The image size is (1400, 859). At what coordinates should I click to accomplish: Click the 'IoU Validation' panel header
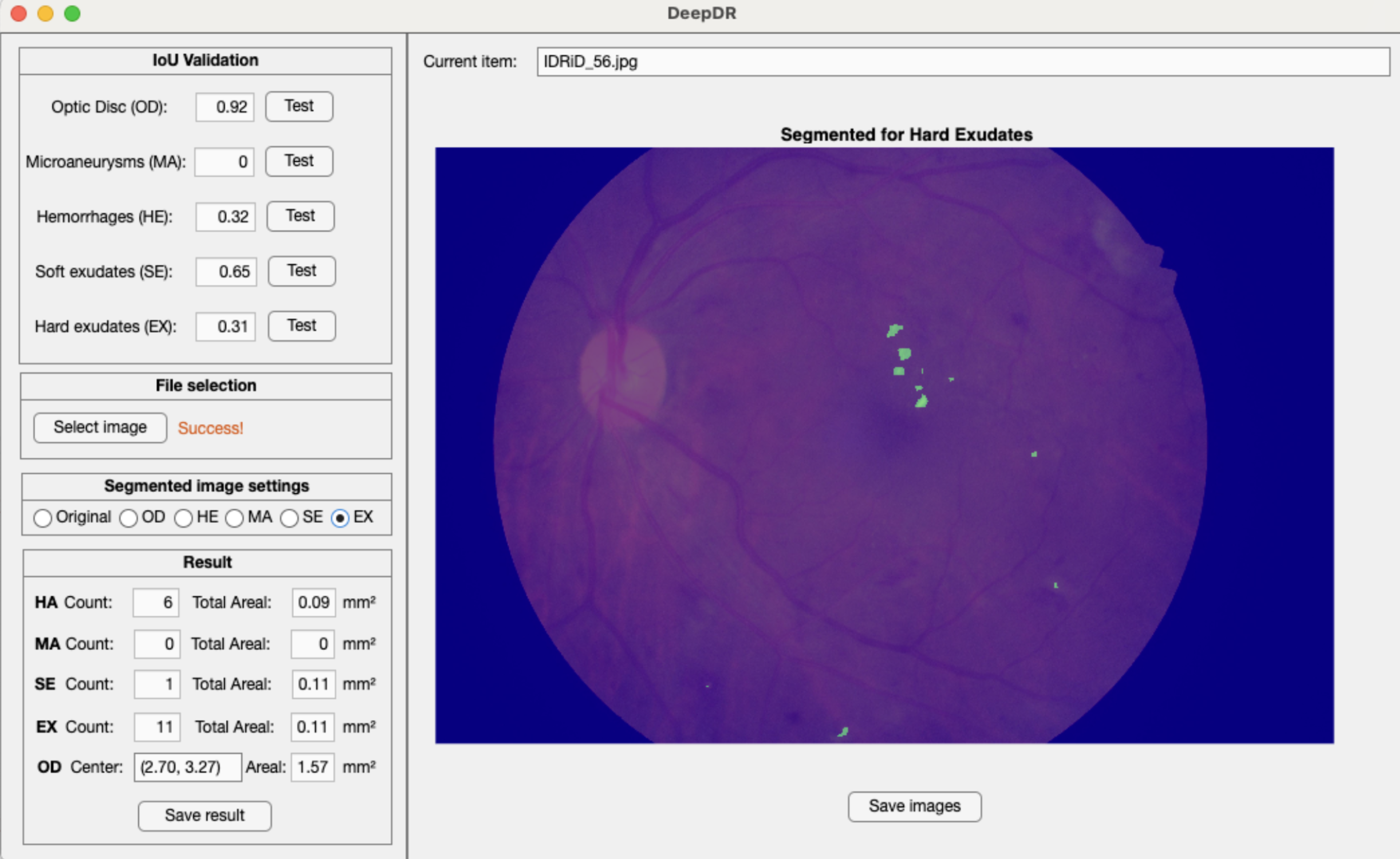(x=205, y=60)
